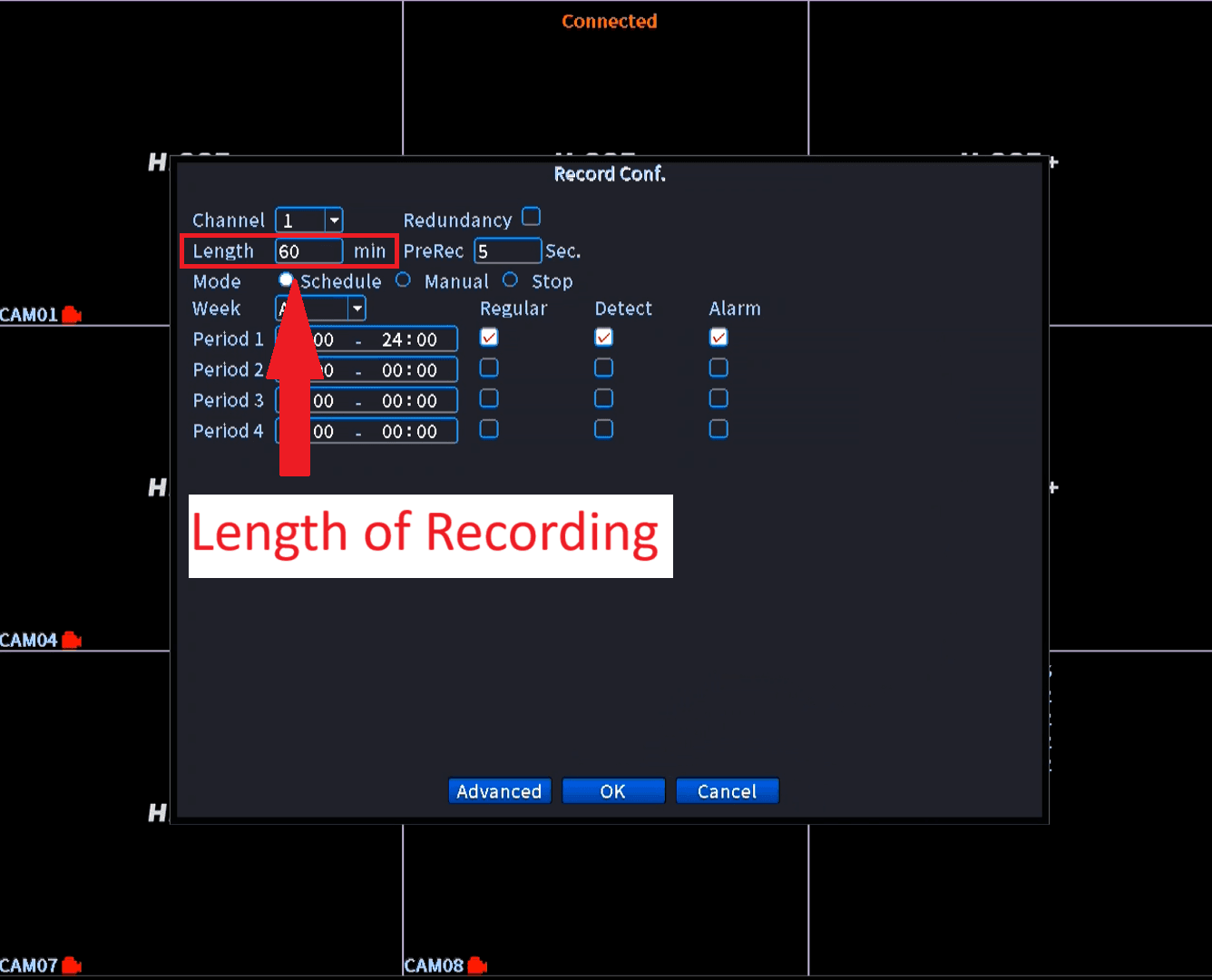Check Period 2 Regular checkbox
The image size is (1212, 980).
point(489,367)
